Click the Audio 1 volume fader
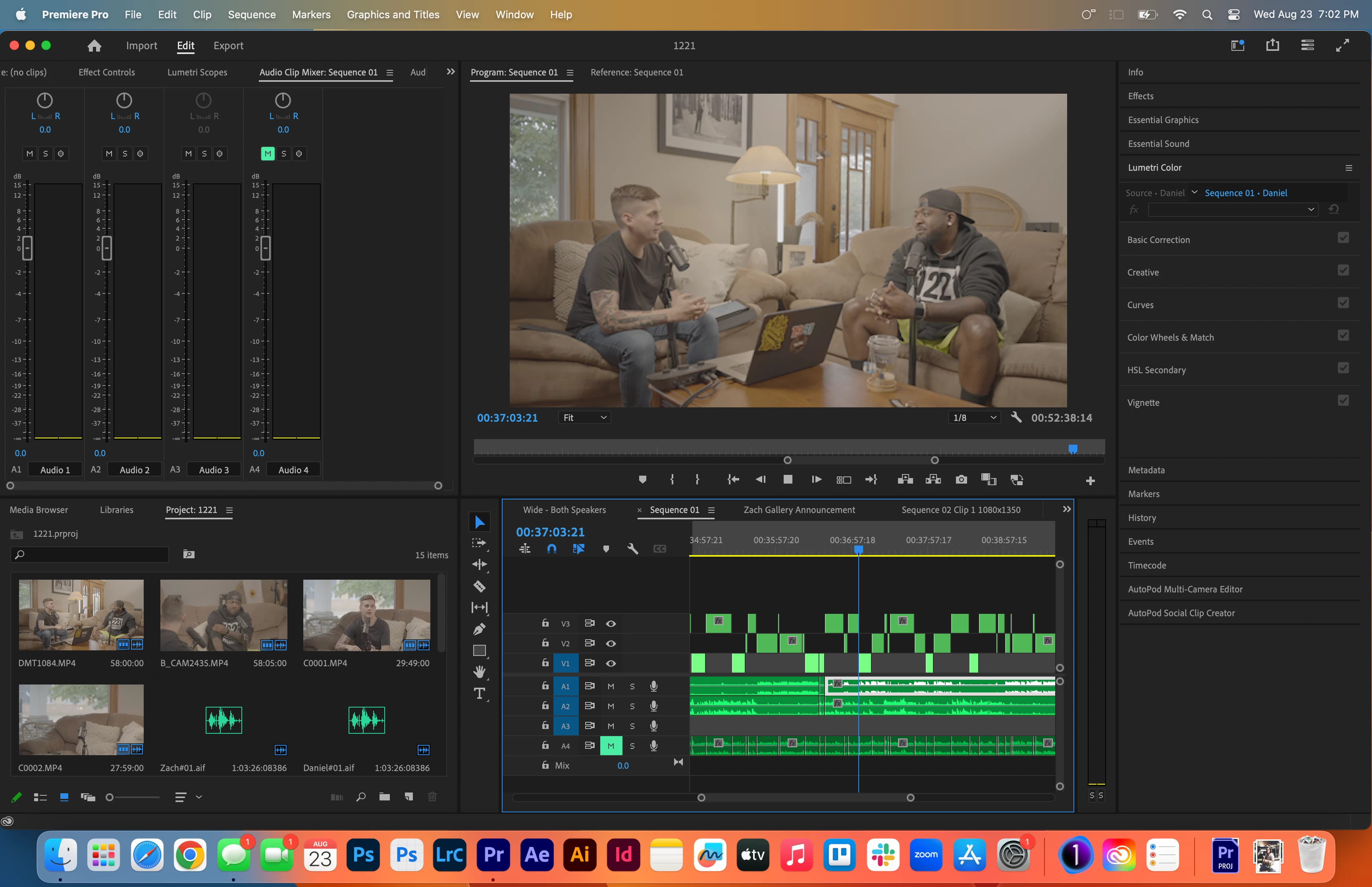 (x=27, y=248)
